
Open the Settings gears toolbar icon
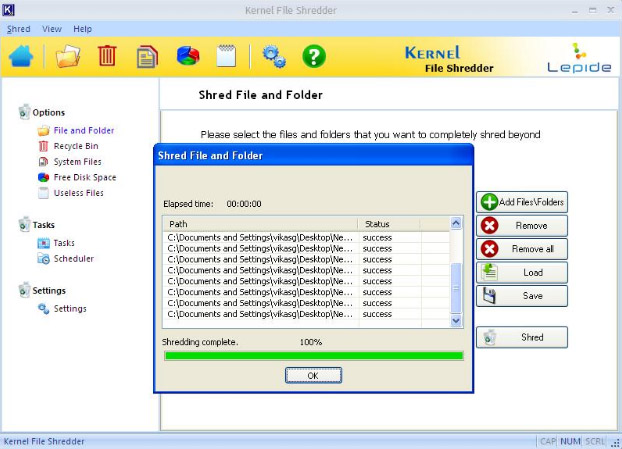pos(274,56)
